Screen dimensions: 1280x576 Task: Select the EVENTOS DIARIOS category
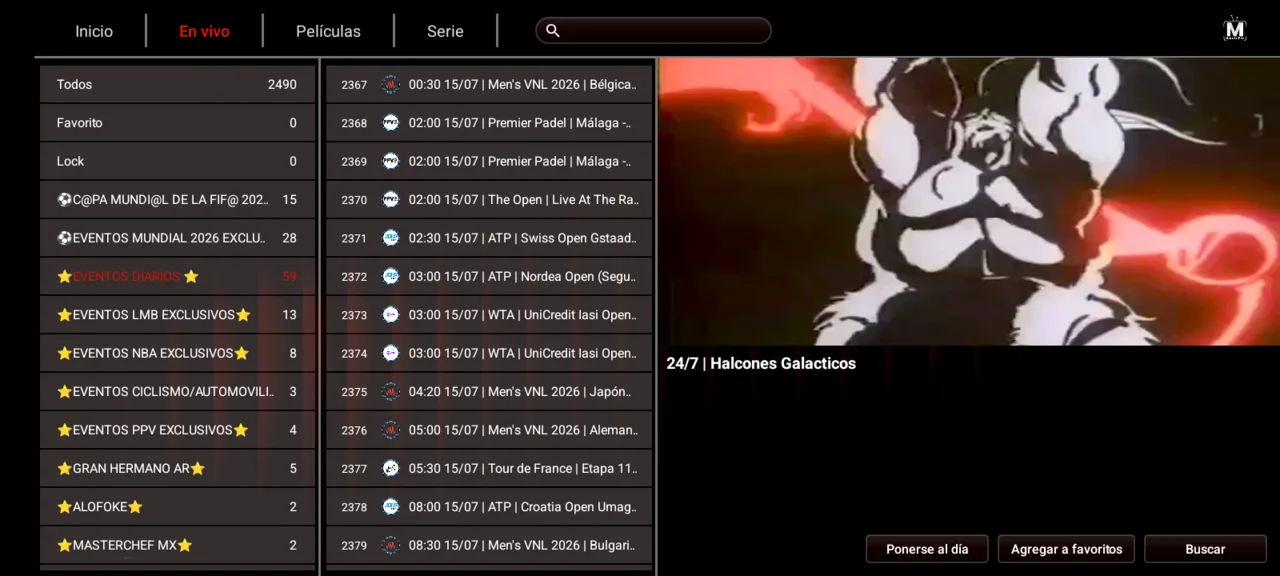pyautogui.click(x=177, y=276)
